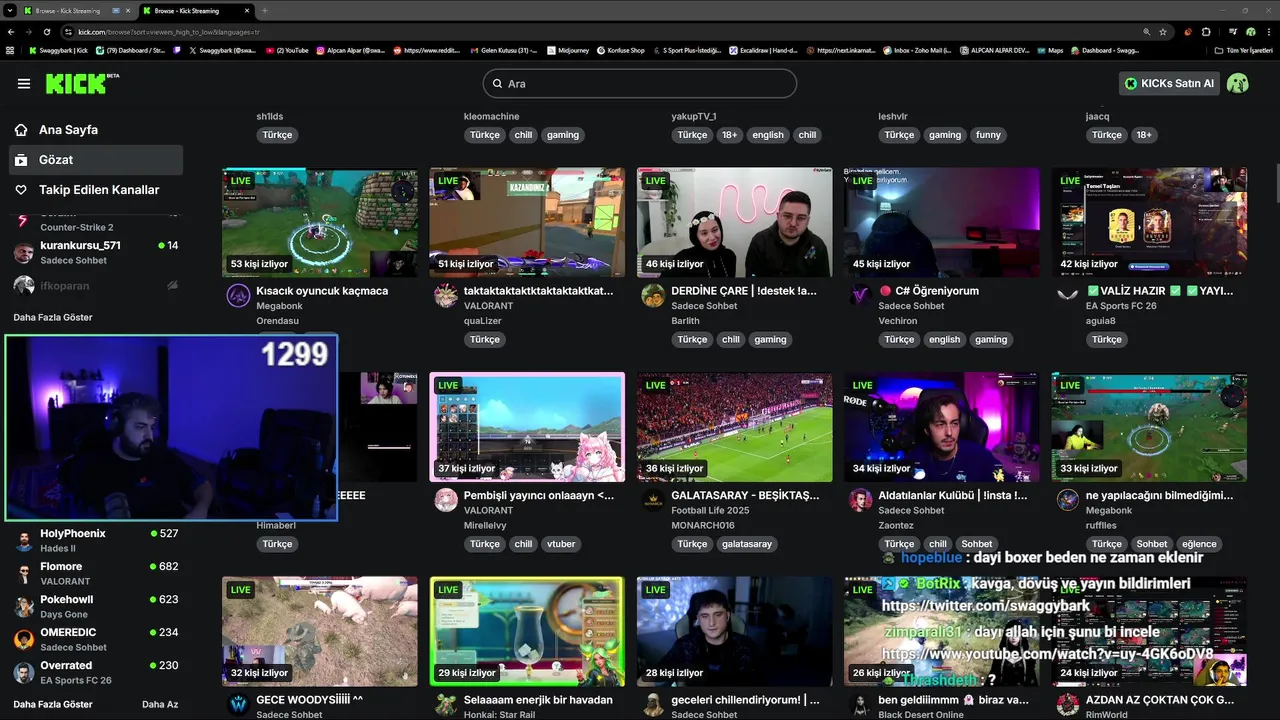The width and height of the screenshot is (1280, 720).
Task: Expand Daha Fazla Göster above the webcam
Action: click(53, 317)
